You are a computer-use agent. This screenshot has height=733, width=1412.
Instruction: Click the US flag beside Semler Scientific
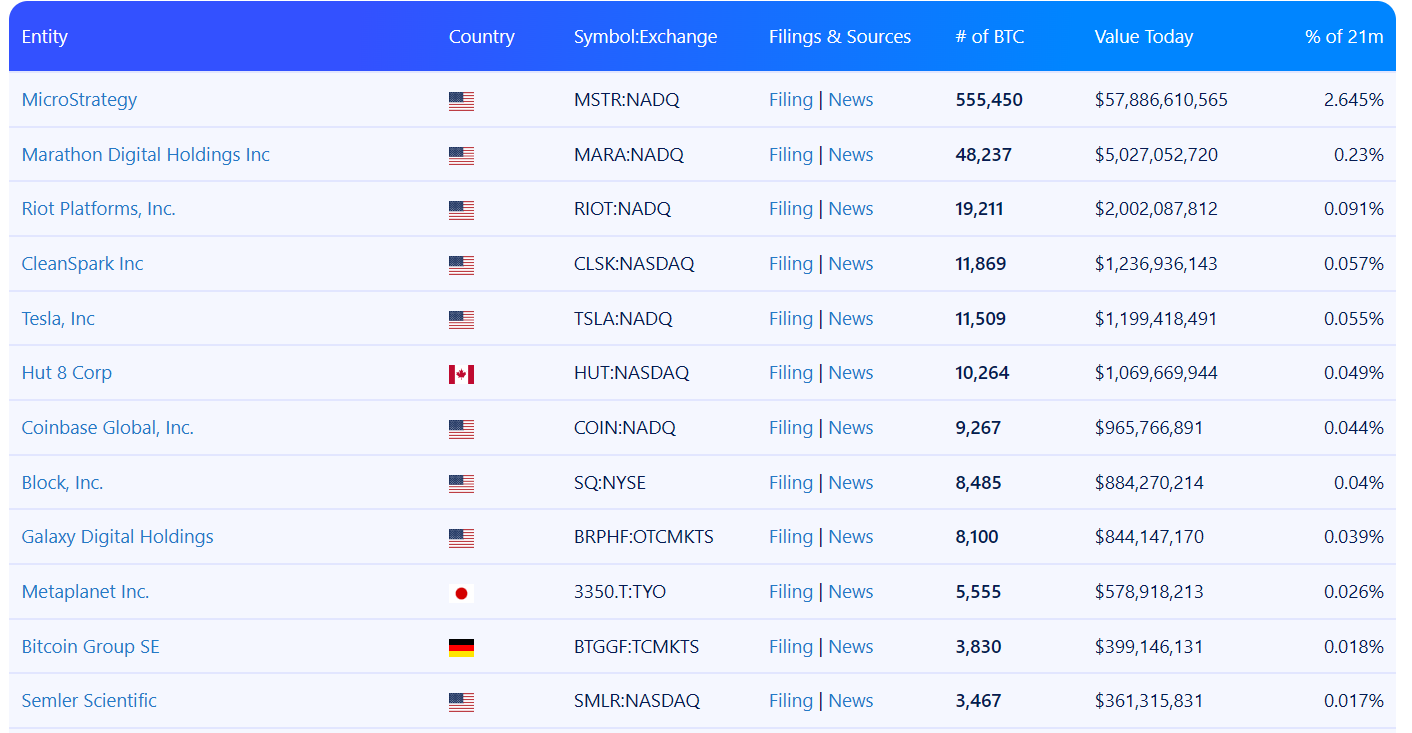461,702
